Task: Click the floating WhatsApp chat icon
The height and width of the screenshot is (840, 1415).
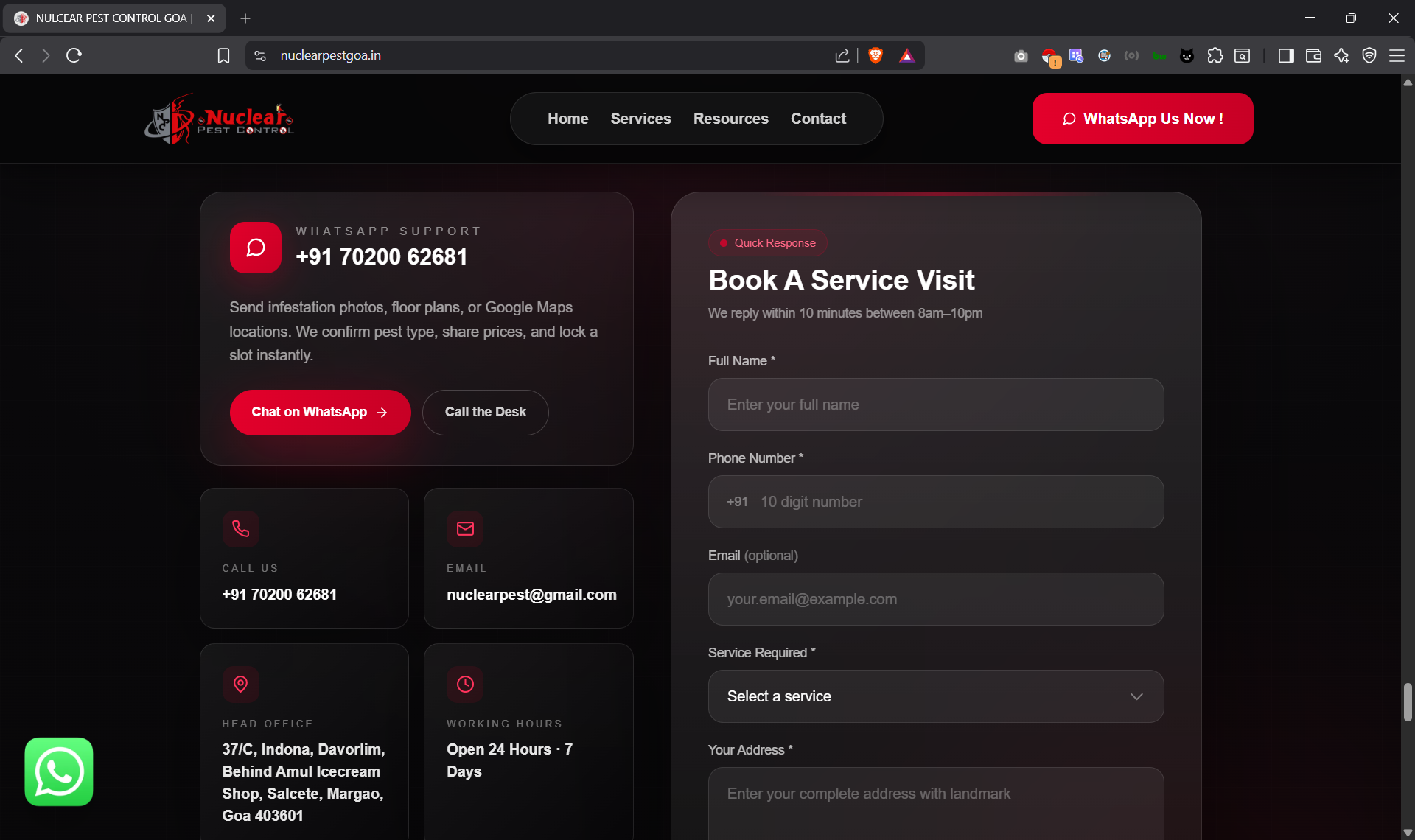Action: [x=59, y=771]
